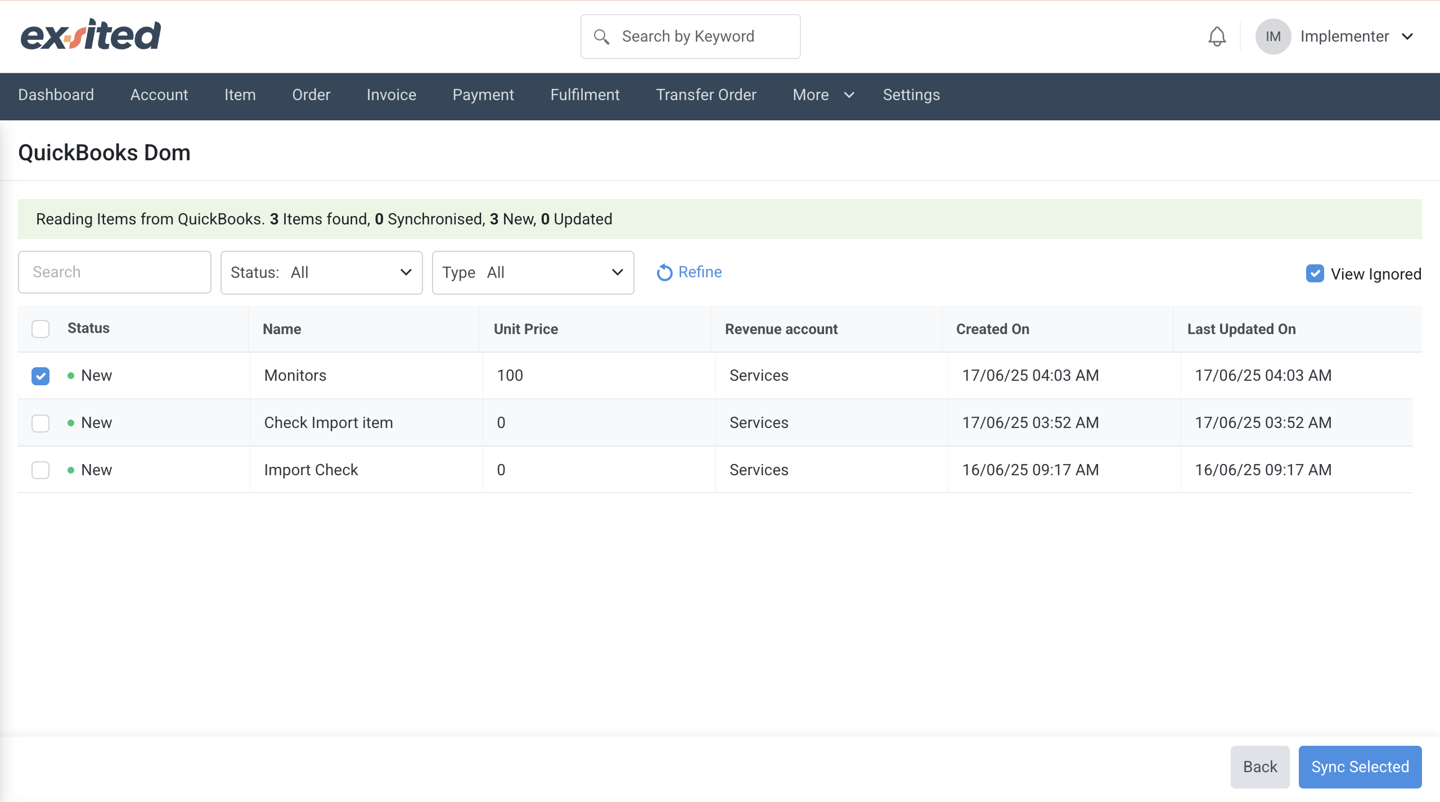Click the IM user avatar
Screen dimensions: 1440x802
pos(1273,37)
